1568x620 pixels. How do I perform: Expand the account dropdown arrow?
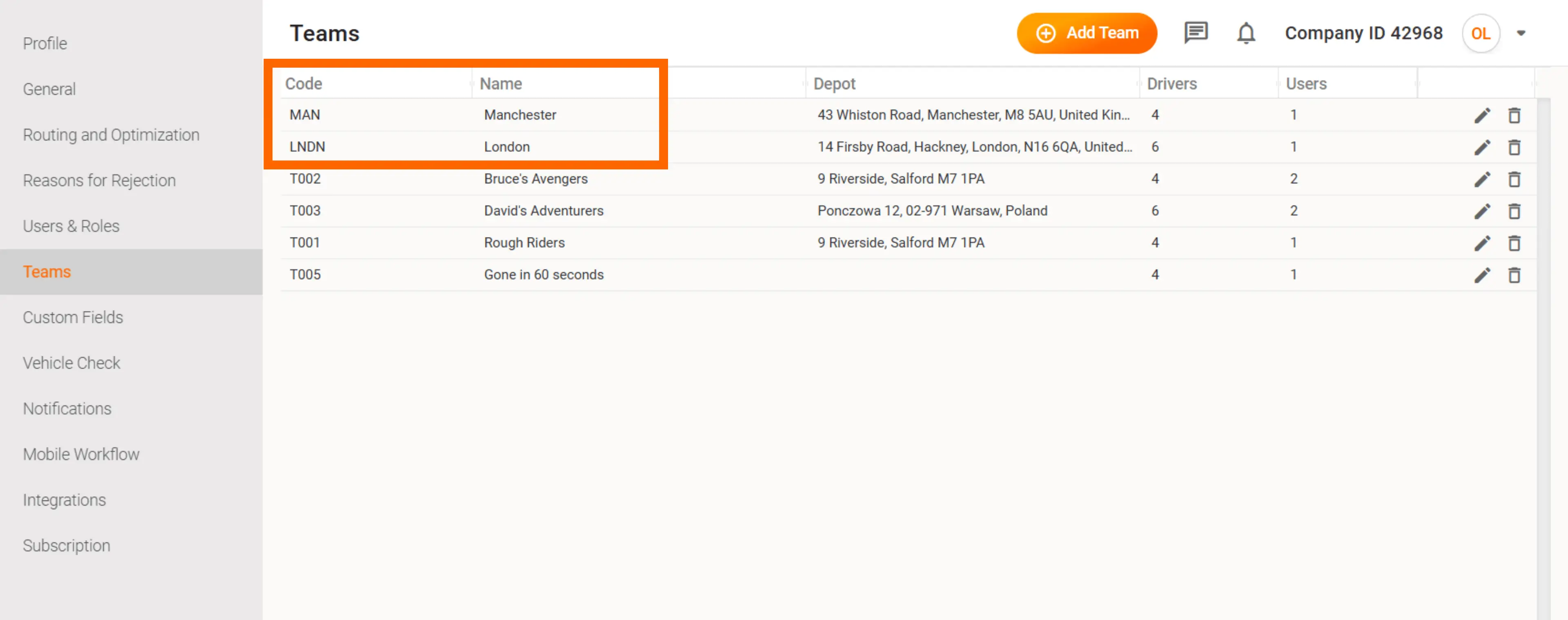[x=1521, y=33]
